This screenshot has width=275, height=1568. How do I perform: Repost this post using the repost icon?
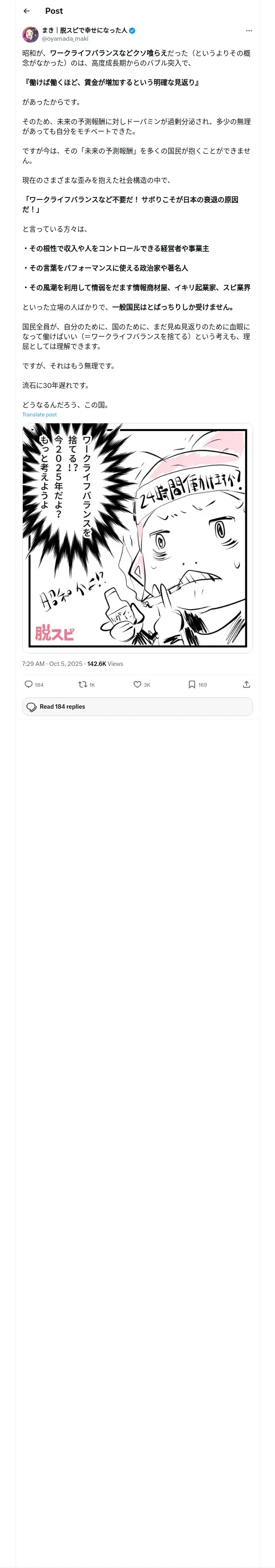82,684
